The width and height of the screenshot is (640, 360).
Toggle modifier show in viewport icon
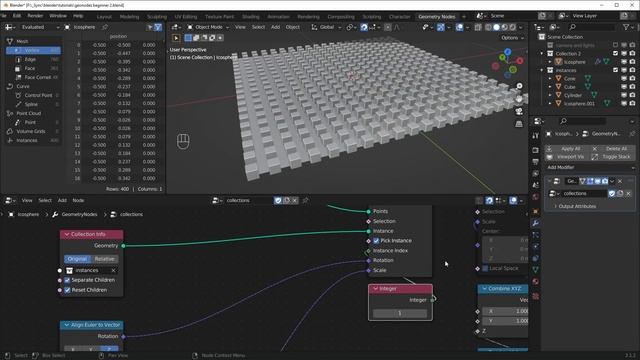pyautogui.click(x=598, y=181)
